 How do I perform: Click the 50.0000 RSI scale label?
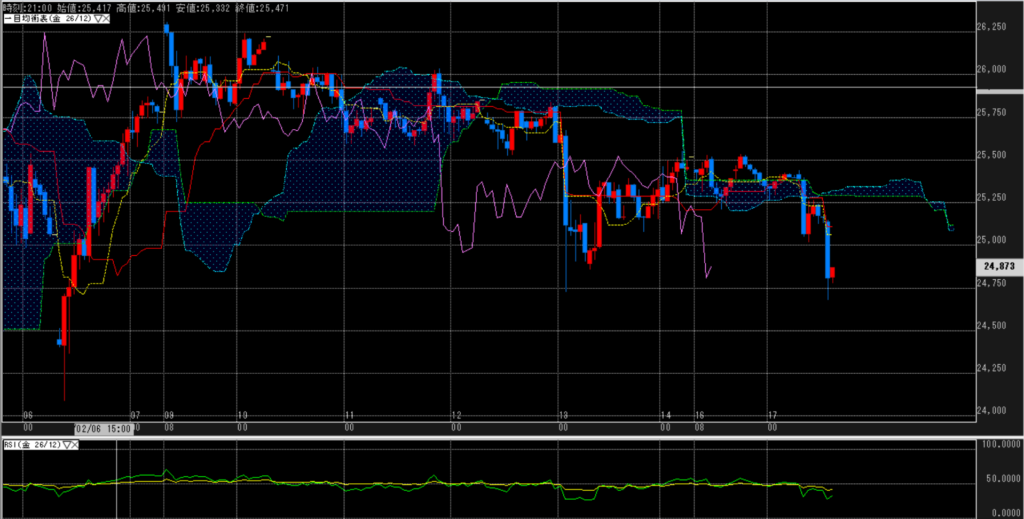tap(1000, 478)
